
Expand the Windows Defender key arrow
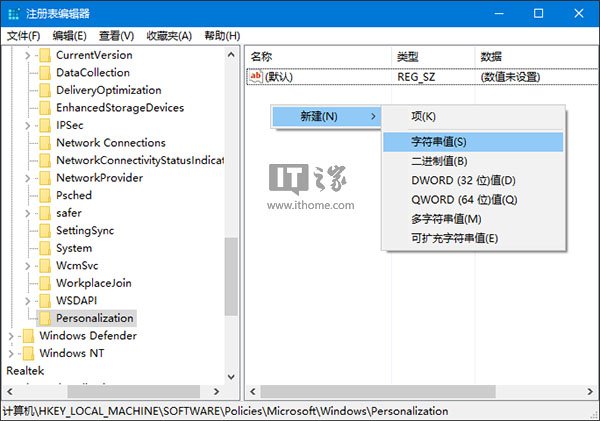point(10,336)
